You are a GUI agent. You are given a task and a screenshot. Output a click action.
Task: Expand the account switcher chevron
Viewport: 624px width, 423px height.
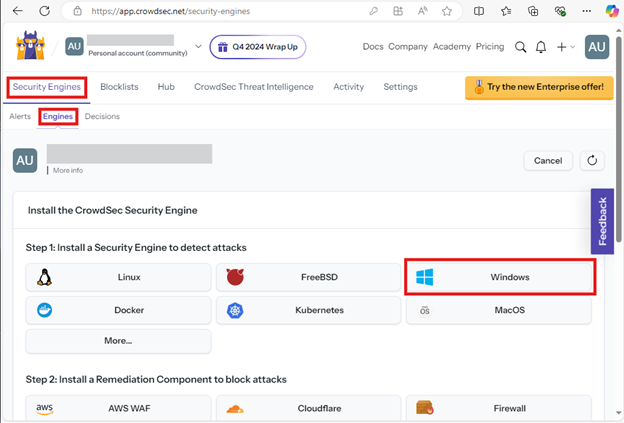tap(198, 47)
